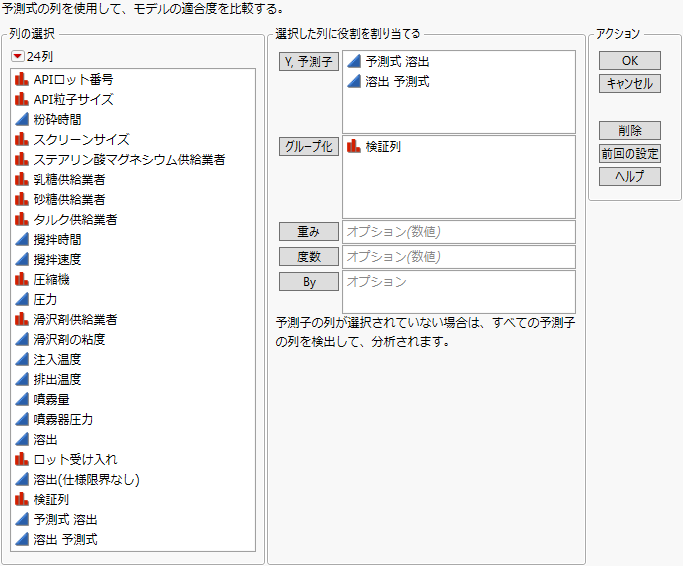Click the 噴霧器圧力 continuous icon

tap(22, 420)
